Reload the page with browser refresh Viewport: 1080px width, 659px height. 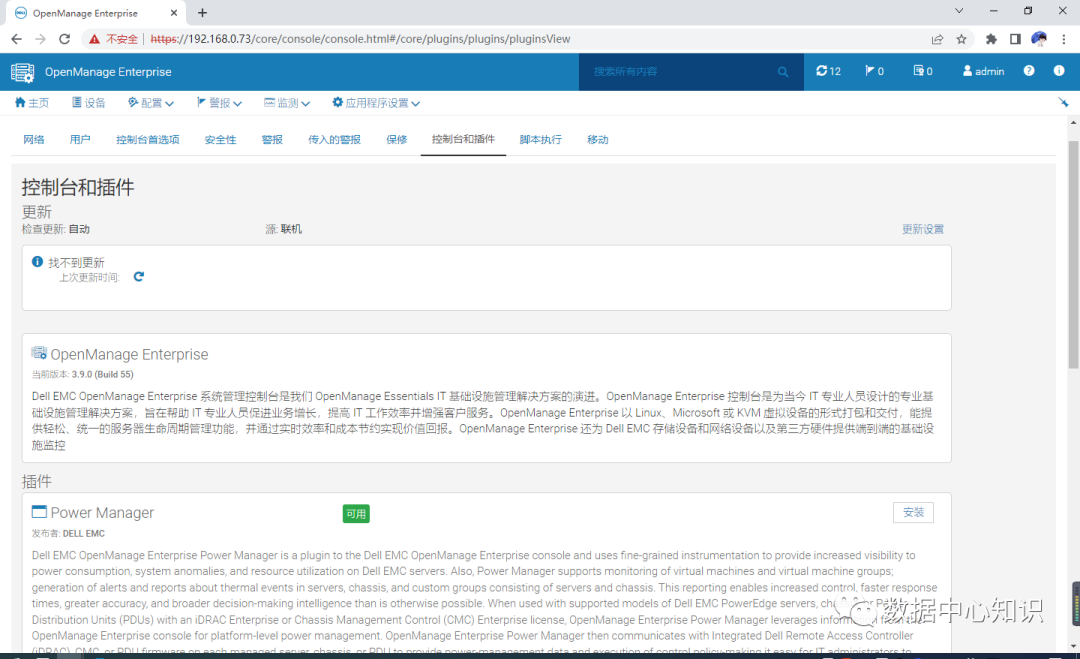coord(64,39)
